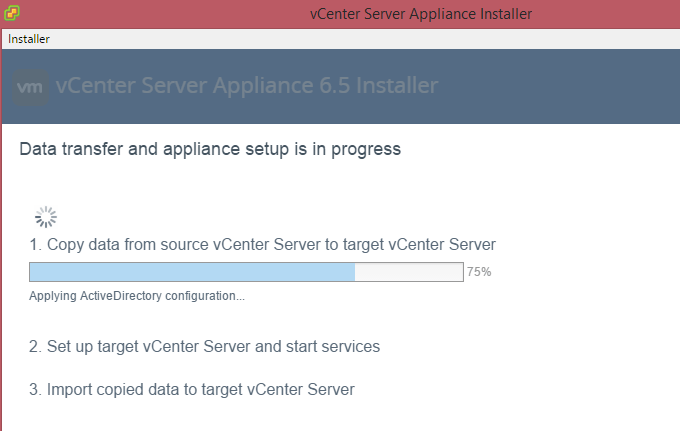Click the filled blue portion of progress bar
The image size is (680, 431).
[x=192, y=272]
